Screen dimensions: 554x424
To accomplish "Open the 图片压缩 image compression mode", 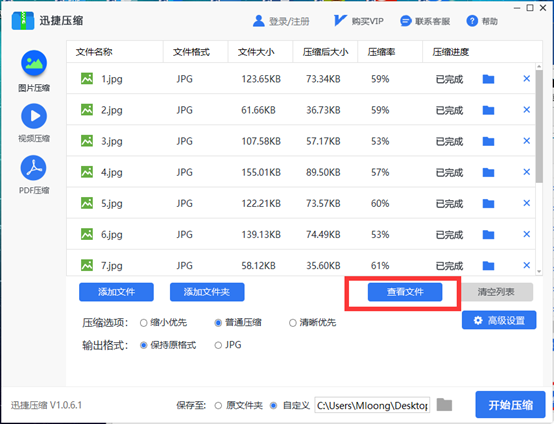I will 34,63.
